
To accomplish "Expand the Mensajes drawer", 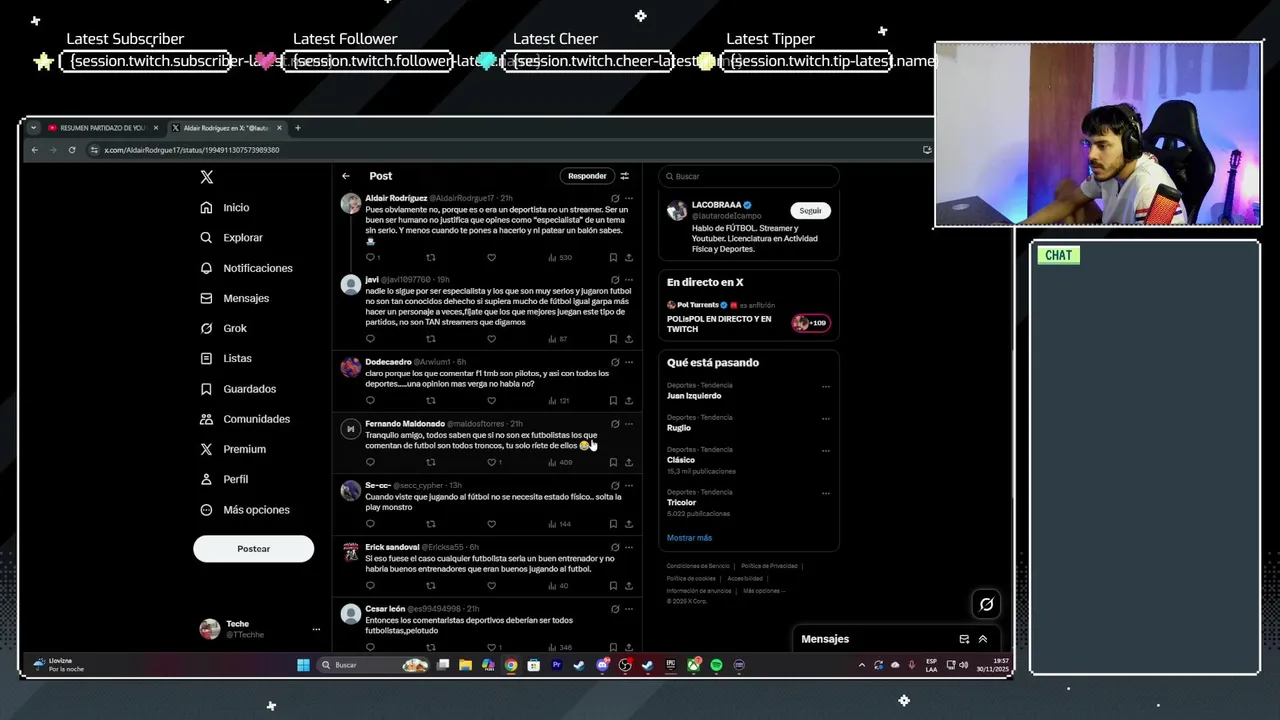I will [983, 639].
